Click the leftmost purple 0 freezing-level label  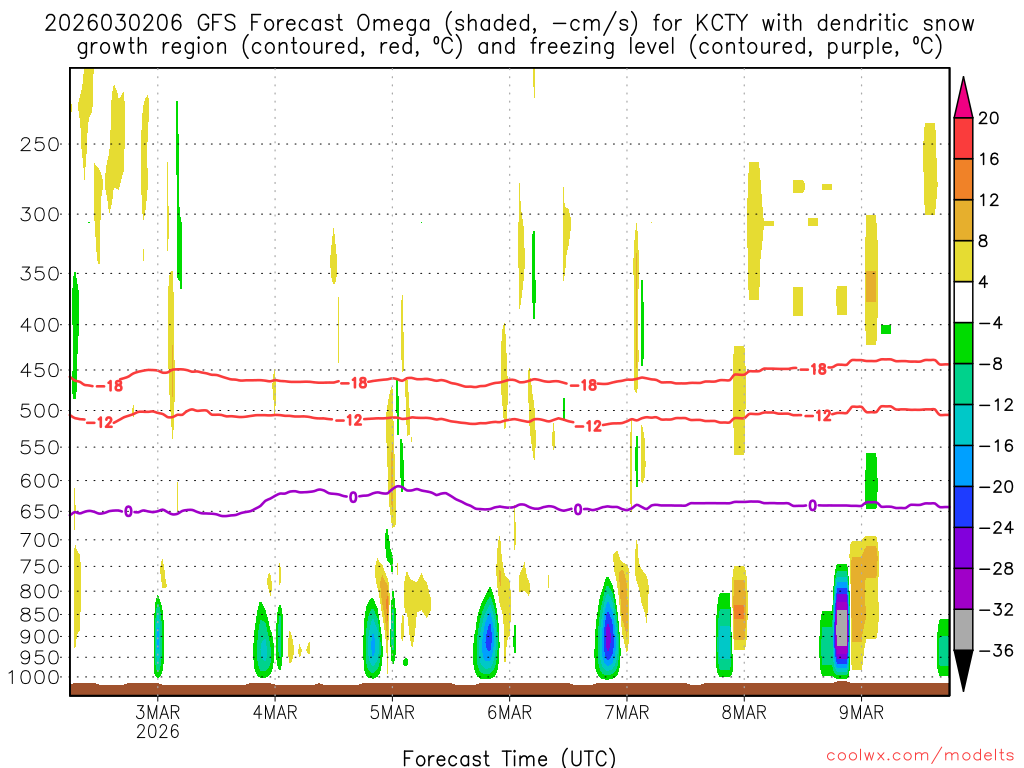(x=128, y=512)
